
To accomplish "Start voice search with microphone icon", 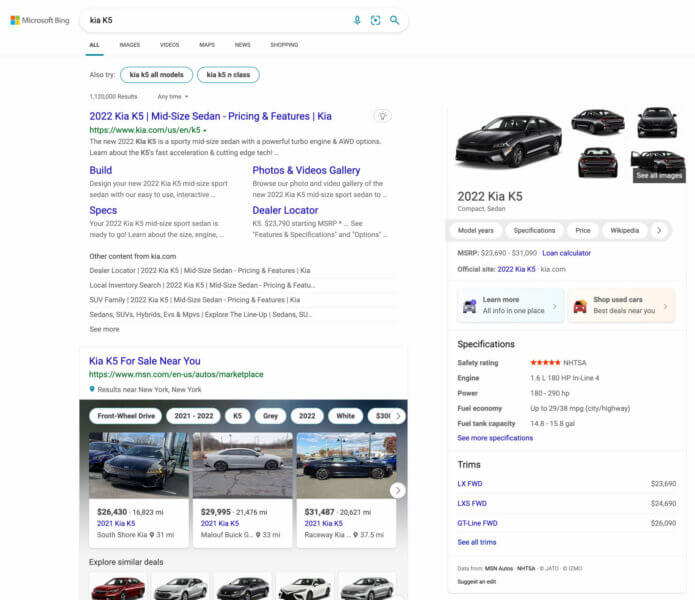I will [x=357, y=20].
